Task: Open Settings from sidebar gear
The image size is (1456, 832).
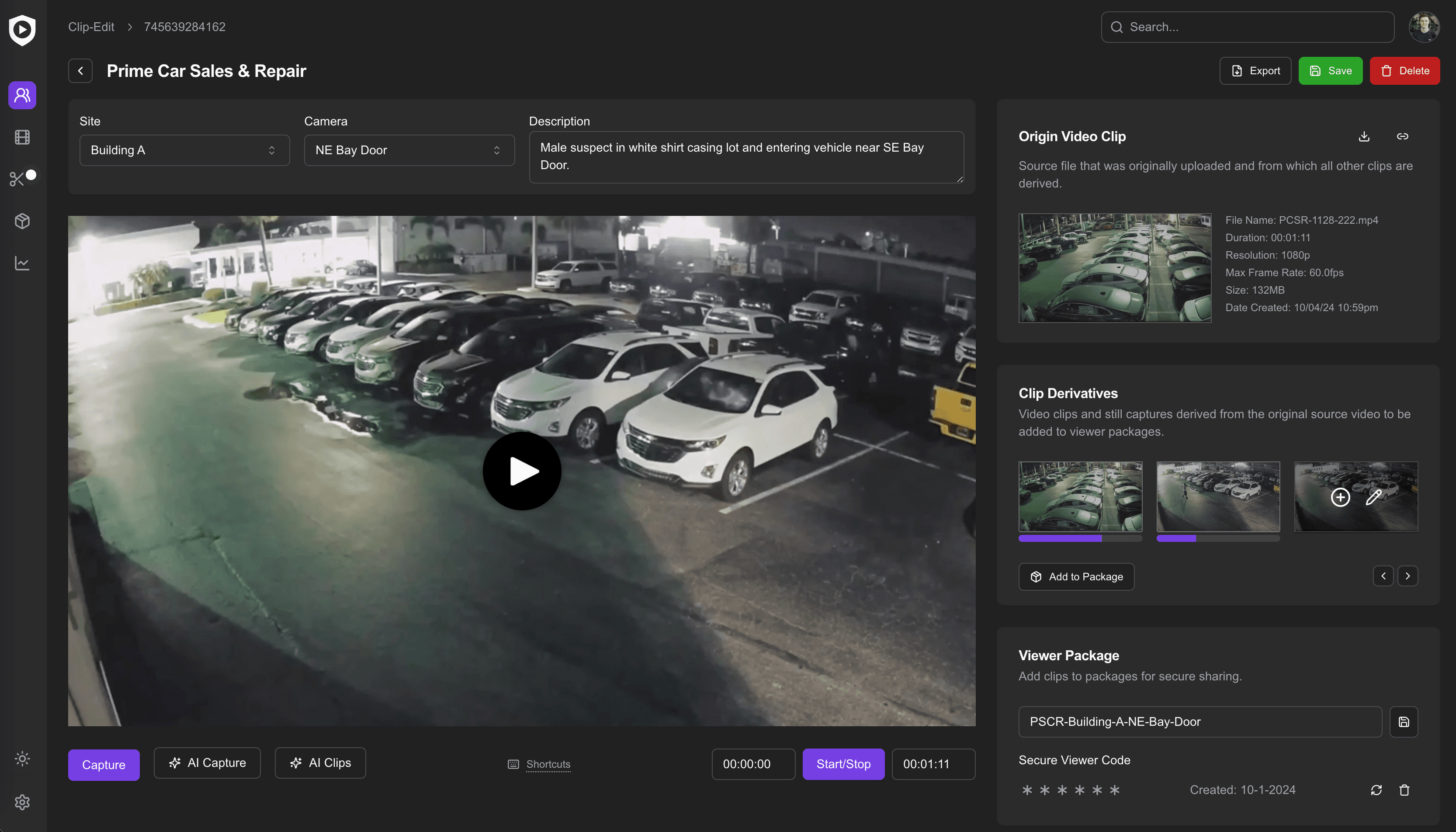Action: coord(22,802)
